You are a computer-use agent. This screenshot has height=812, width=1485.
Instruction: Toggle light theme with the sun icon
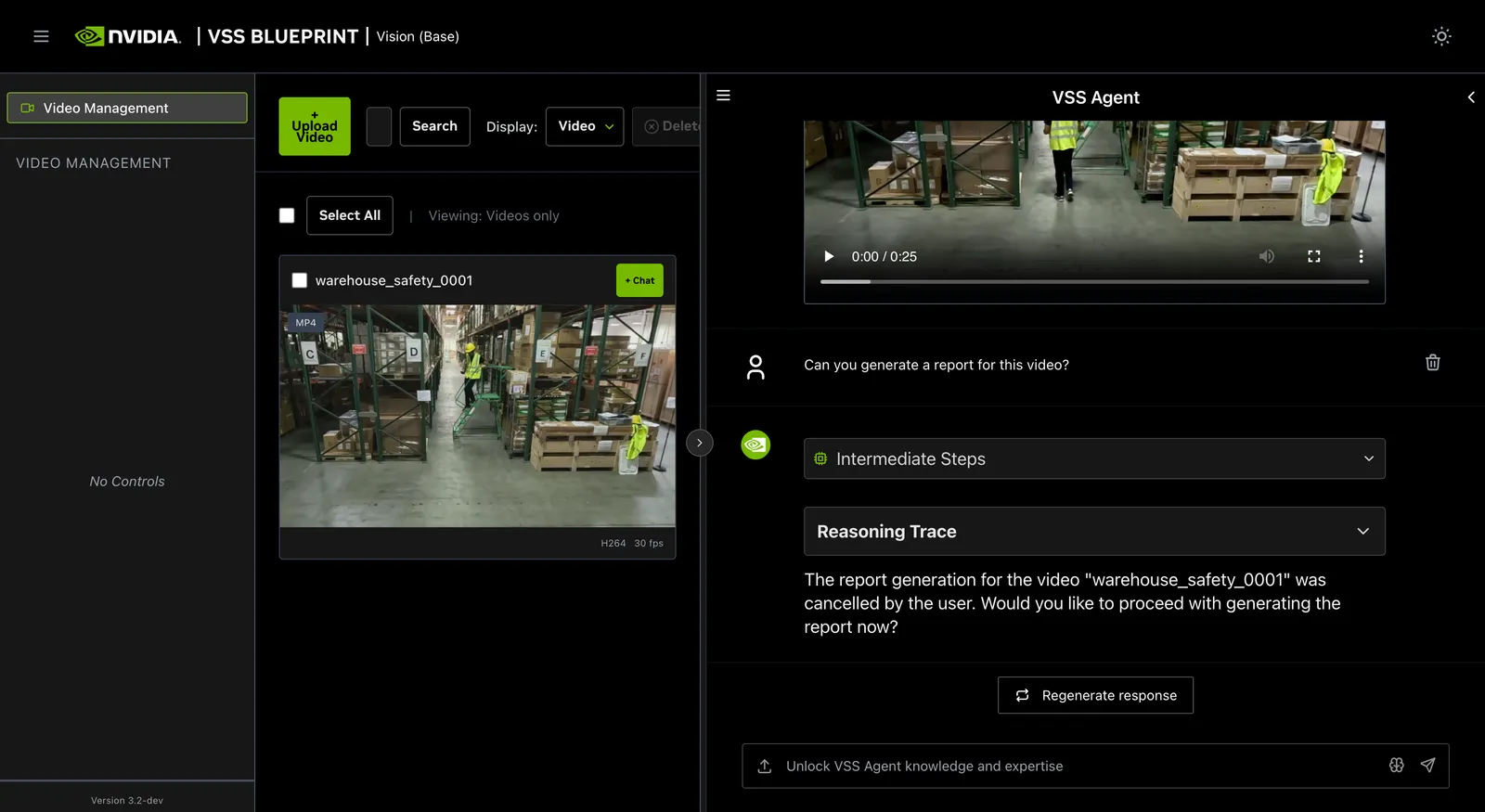coord(1441,36)
